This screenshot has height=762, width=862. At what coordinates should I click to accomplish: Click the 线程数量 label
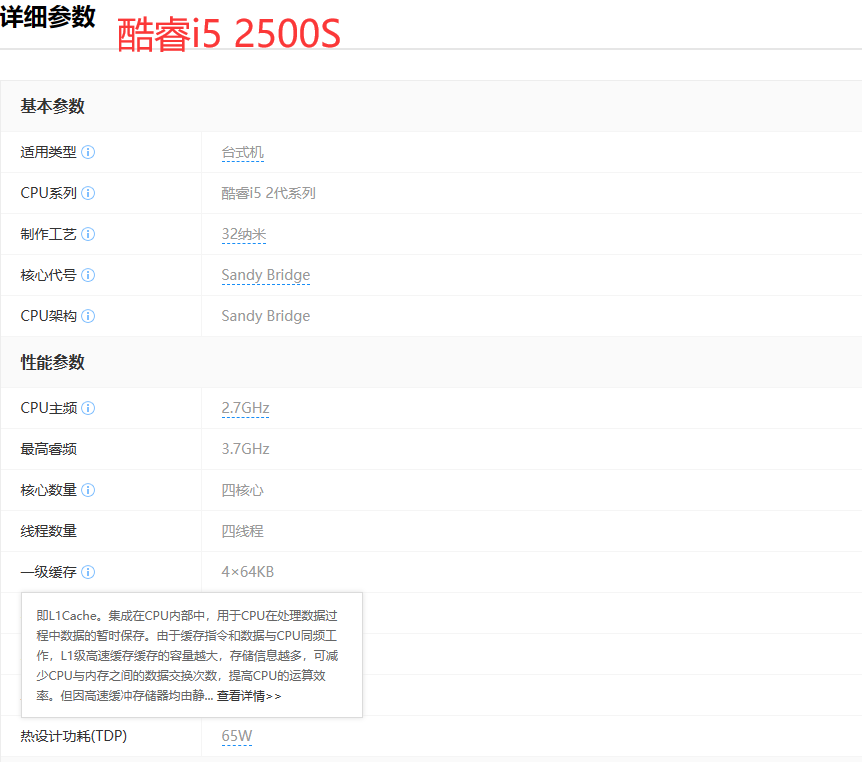tap(48, 531)
